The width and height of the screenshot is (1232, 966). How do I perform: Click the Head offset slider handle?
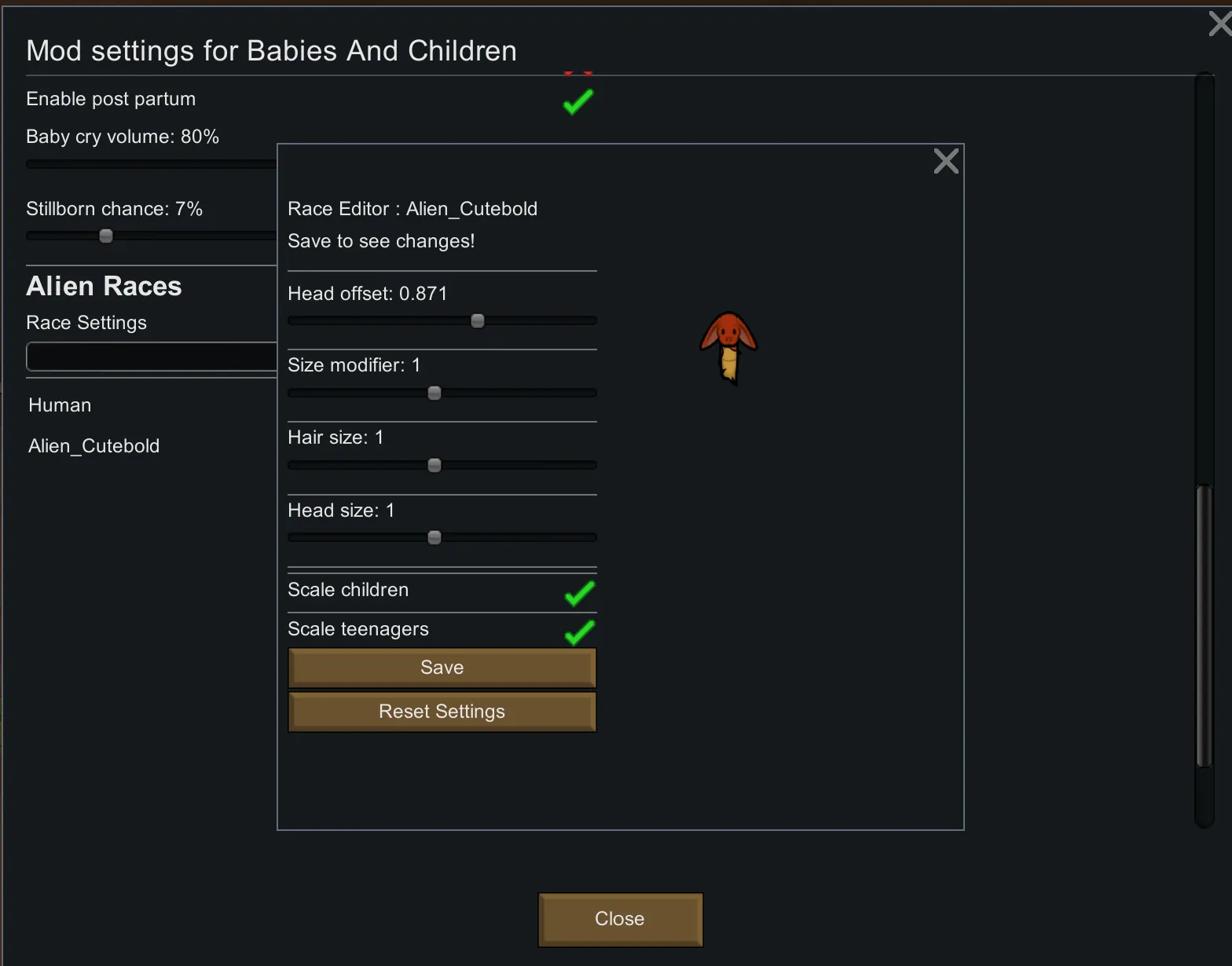tap(478, 320)
